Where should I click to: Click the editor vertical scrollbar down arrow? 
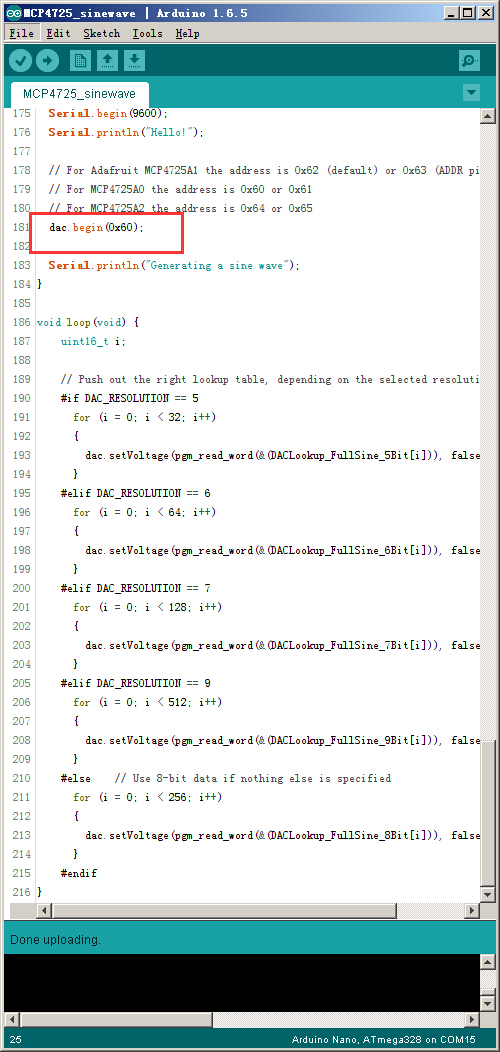click(x=488, y=895)
